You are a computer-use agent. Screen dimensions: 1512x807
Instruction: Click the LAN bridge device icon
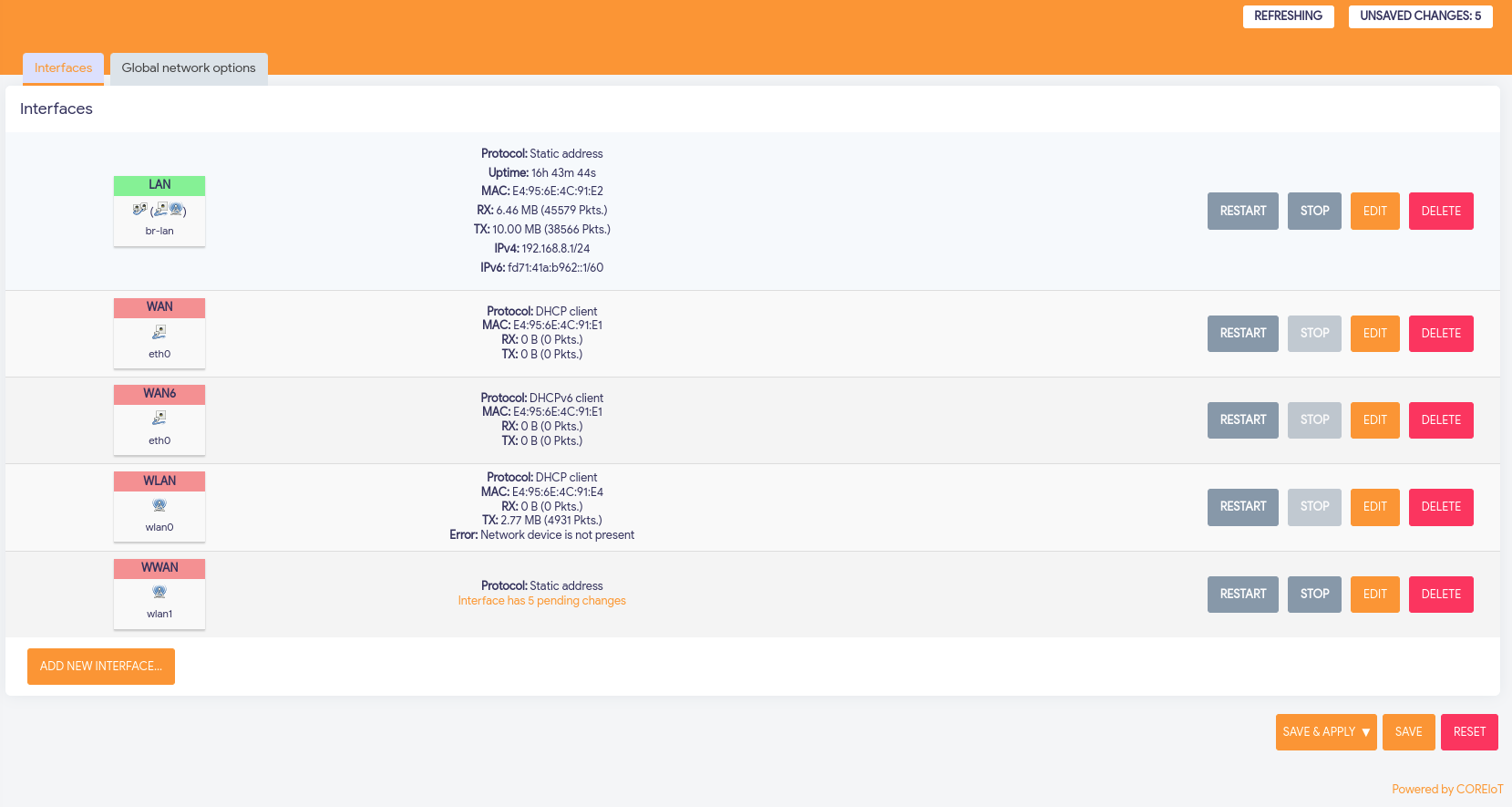(139, 210)
